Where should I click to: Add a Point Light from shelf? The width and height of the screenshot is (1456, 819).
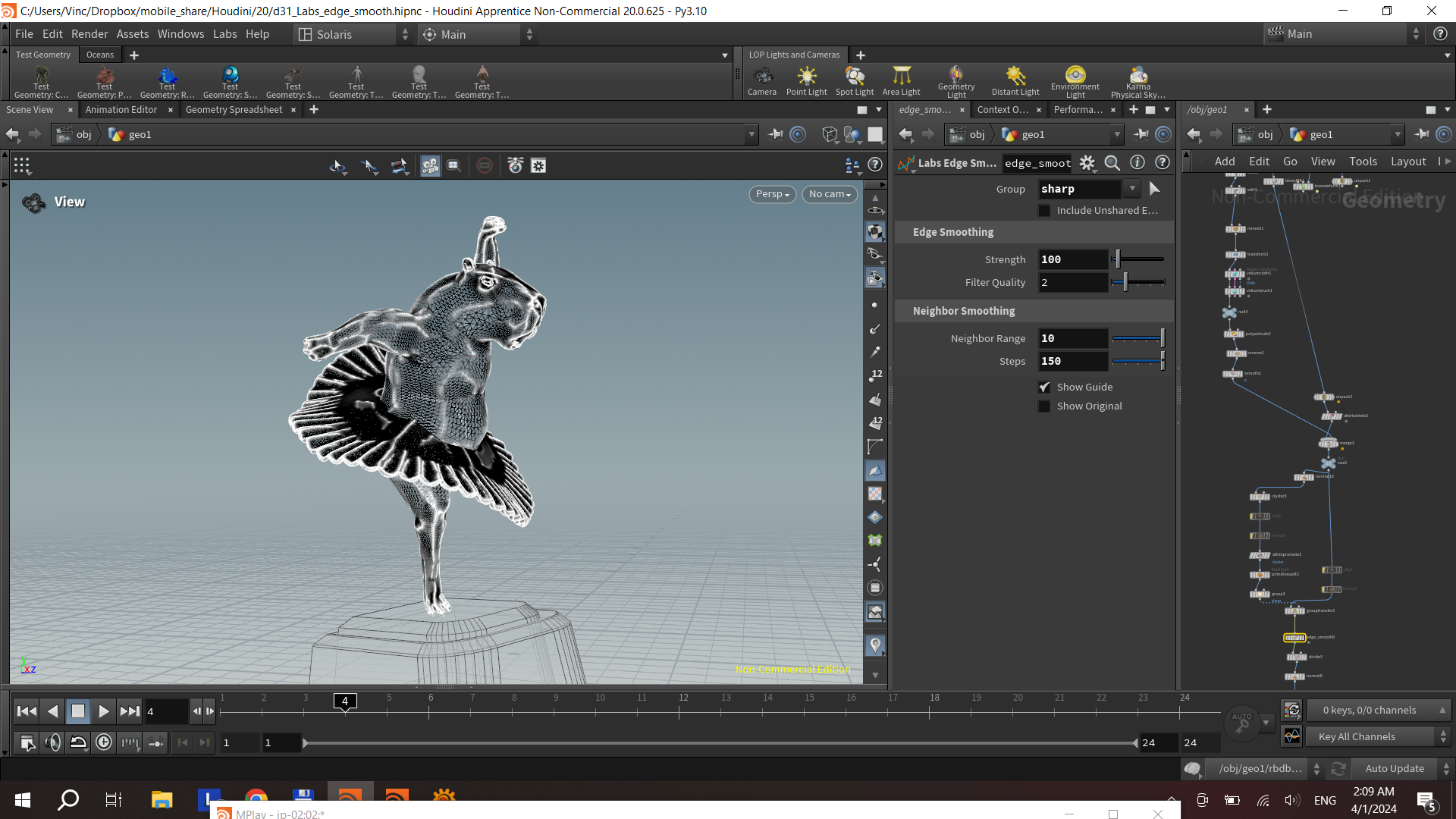pos(806,81)
